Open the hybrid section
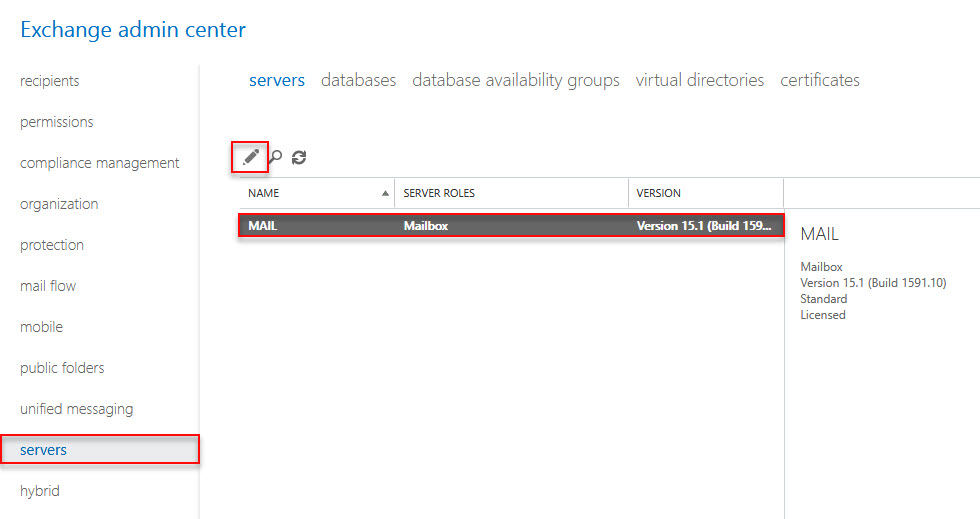This screenshot has width=980, height=519. (x=39, y=491)
